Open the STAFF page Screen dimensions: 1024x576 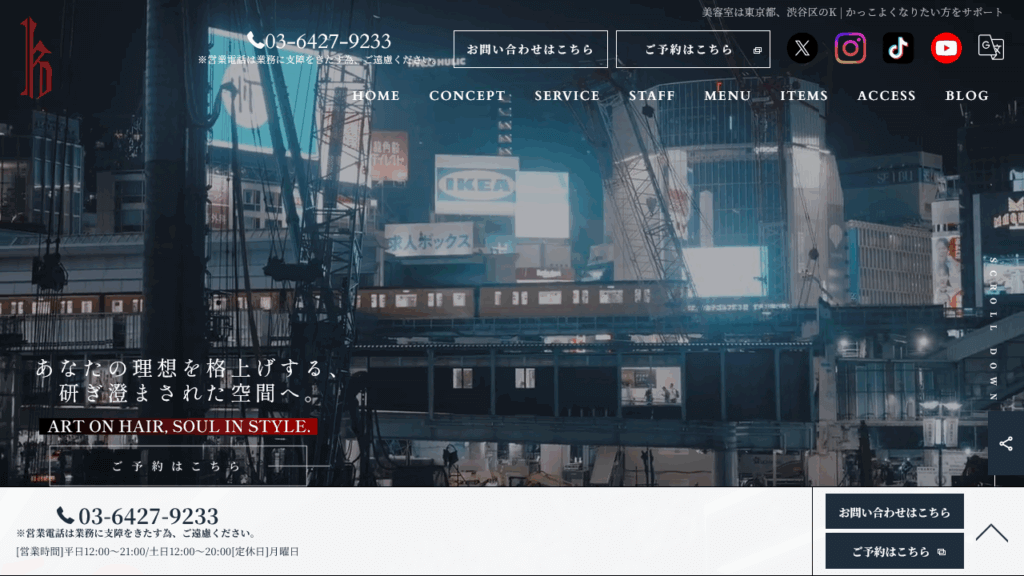click(x=652, y=96)
